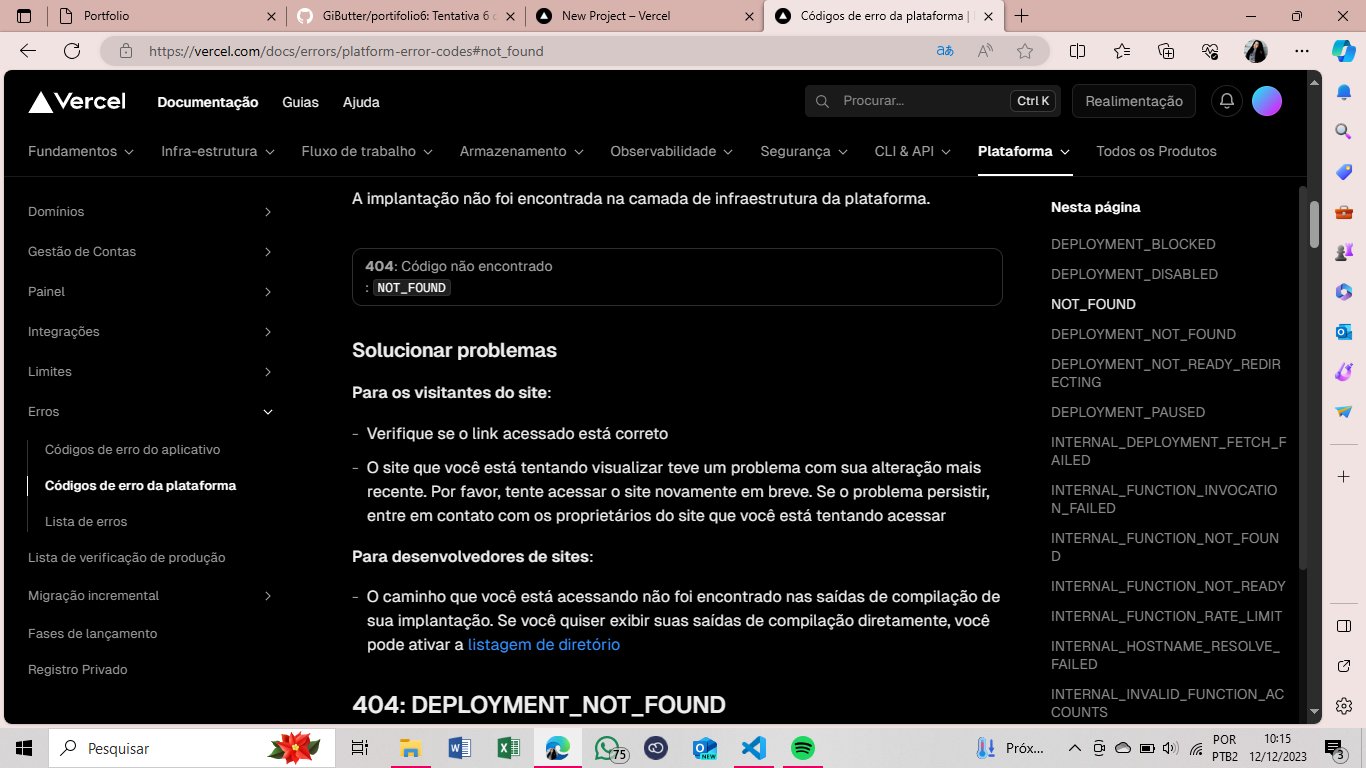This screenshot has width=1366, height=768.
Task: Open the tab actions menu icon
Action: (x=24, y=16)
